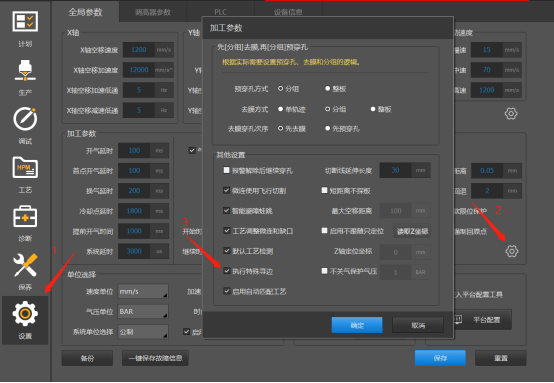Open the 速度单位 mm/s dropdown
The image size is (554, 383).
point(143,291)
